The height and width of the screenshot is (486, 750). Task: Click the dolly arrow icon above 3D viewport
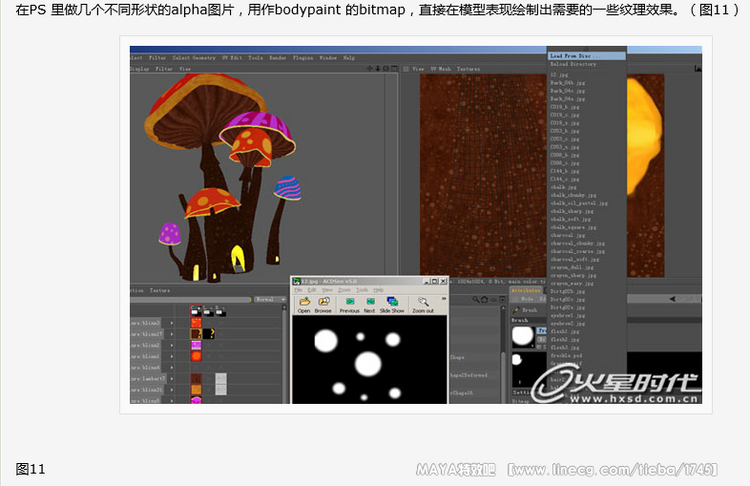pyautogui.click(x=377, y=68)
